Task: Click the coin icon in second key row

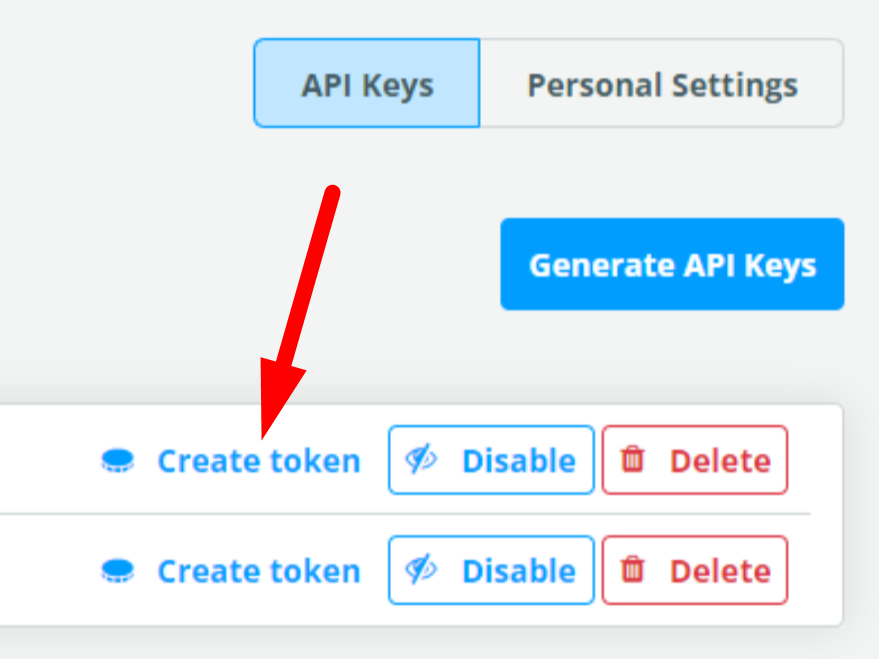Action: 118,570
